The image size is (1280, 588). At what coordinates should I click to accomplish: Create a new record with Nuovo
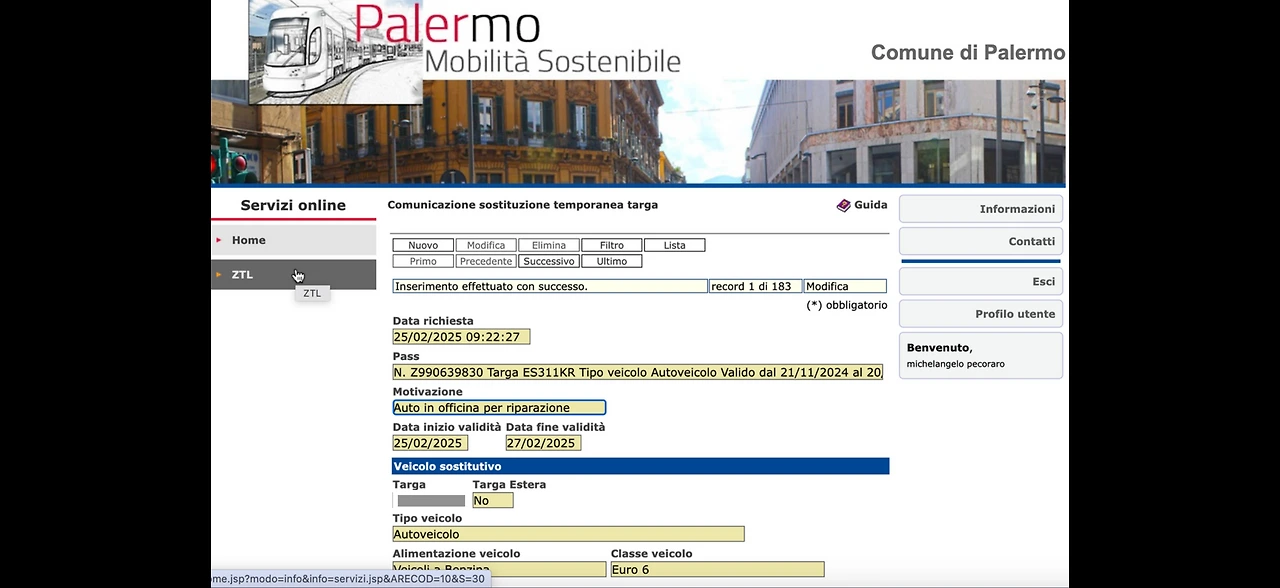pos(423,245)
